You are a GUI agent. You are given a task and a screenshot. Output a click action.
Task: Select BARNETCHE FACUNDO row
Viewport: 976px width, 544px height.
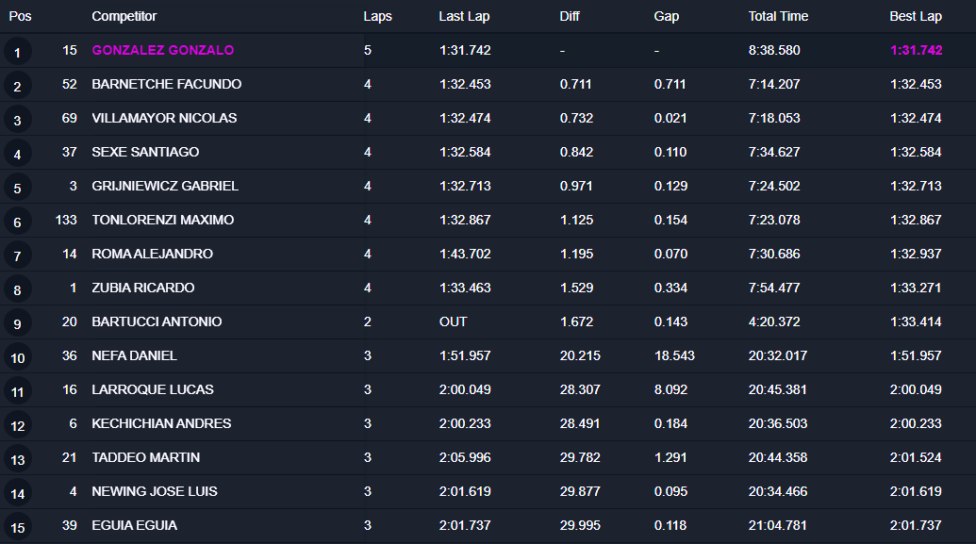(x=488, y=84)
